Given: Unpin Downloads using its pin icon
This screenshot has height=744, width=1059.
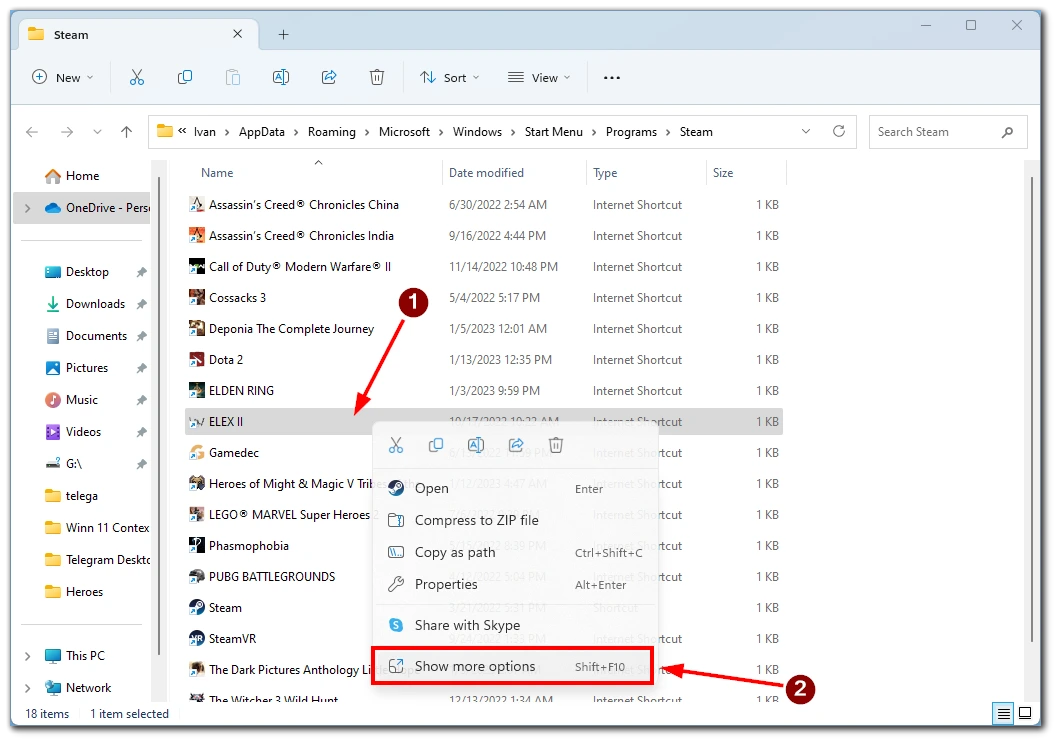Looking at the screenshot, I should (141, 304).
